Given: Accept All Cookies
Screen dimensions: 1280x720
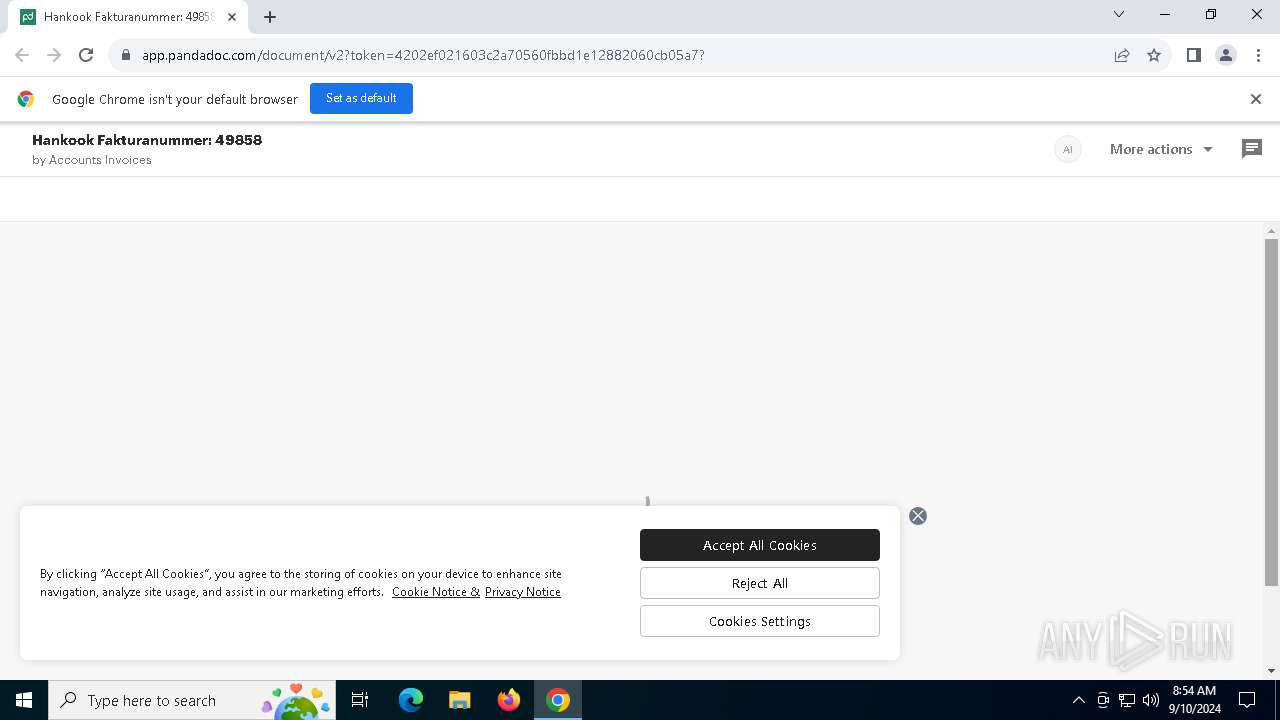Looking at the screenshot, I should tap(760, 545).
